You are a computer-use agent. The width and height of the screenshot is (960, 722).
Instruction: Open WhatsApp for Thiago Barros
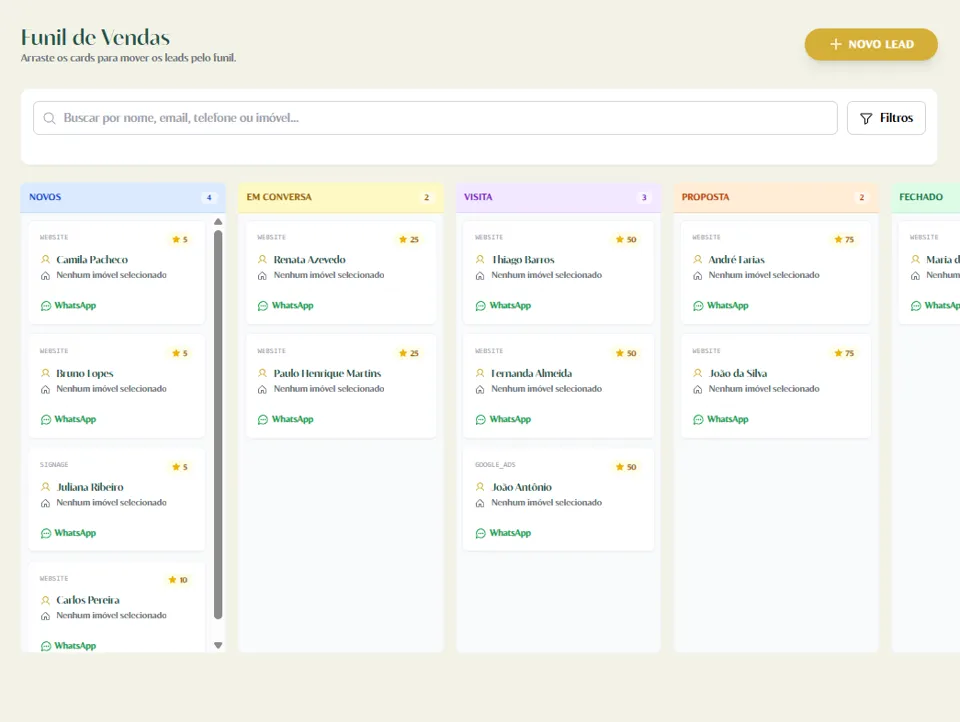(x=503, y=306)
